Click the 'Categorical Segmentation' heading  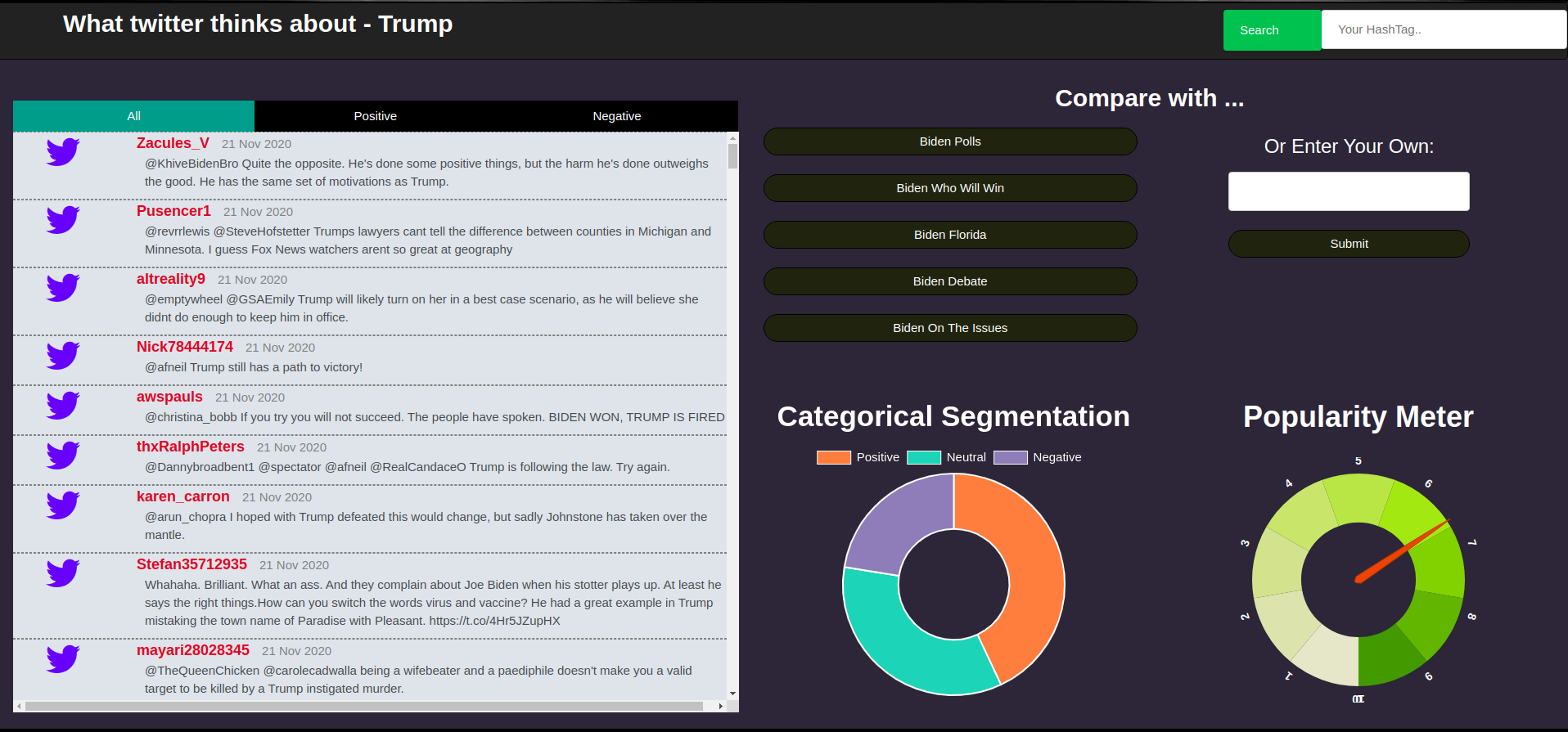pos(953,417)
